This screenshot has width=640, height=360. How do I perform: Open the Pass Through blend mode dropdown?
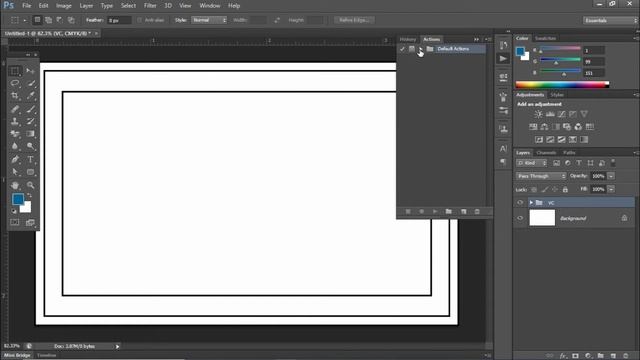541,176
